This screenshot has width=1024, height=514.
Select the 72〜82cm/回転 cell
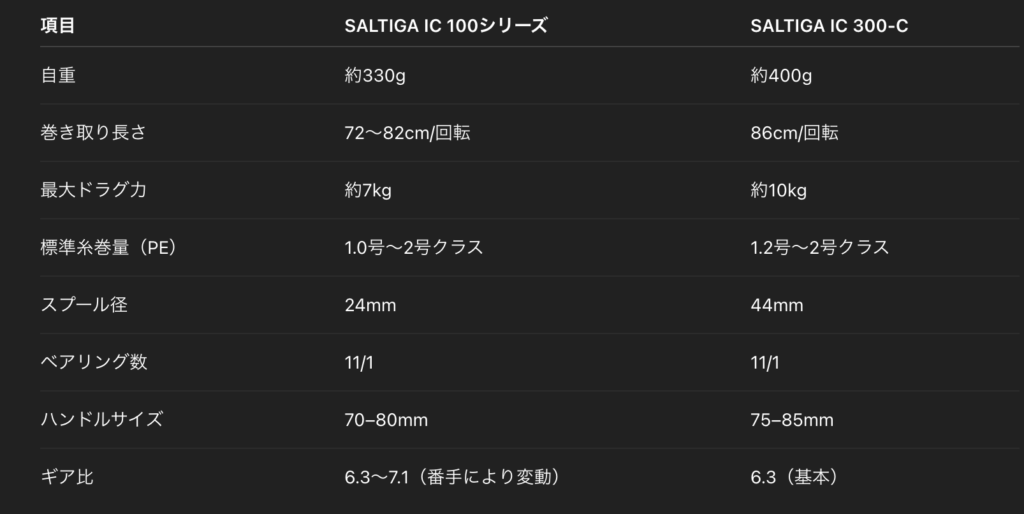click(407, 133)
